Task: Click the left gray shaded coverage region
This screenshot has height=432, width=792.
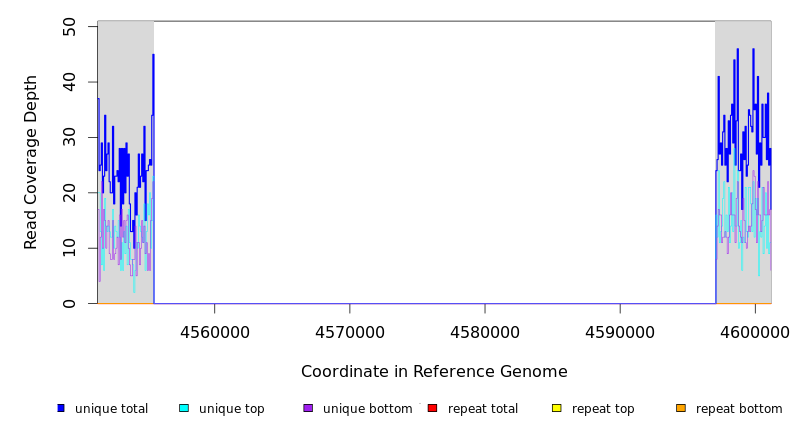Action: pyautogui.click(x=125, y=60)
